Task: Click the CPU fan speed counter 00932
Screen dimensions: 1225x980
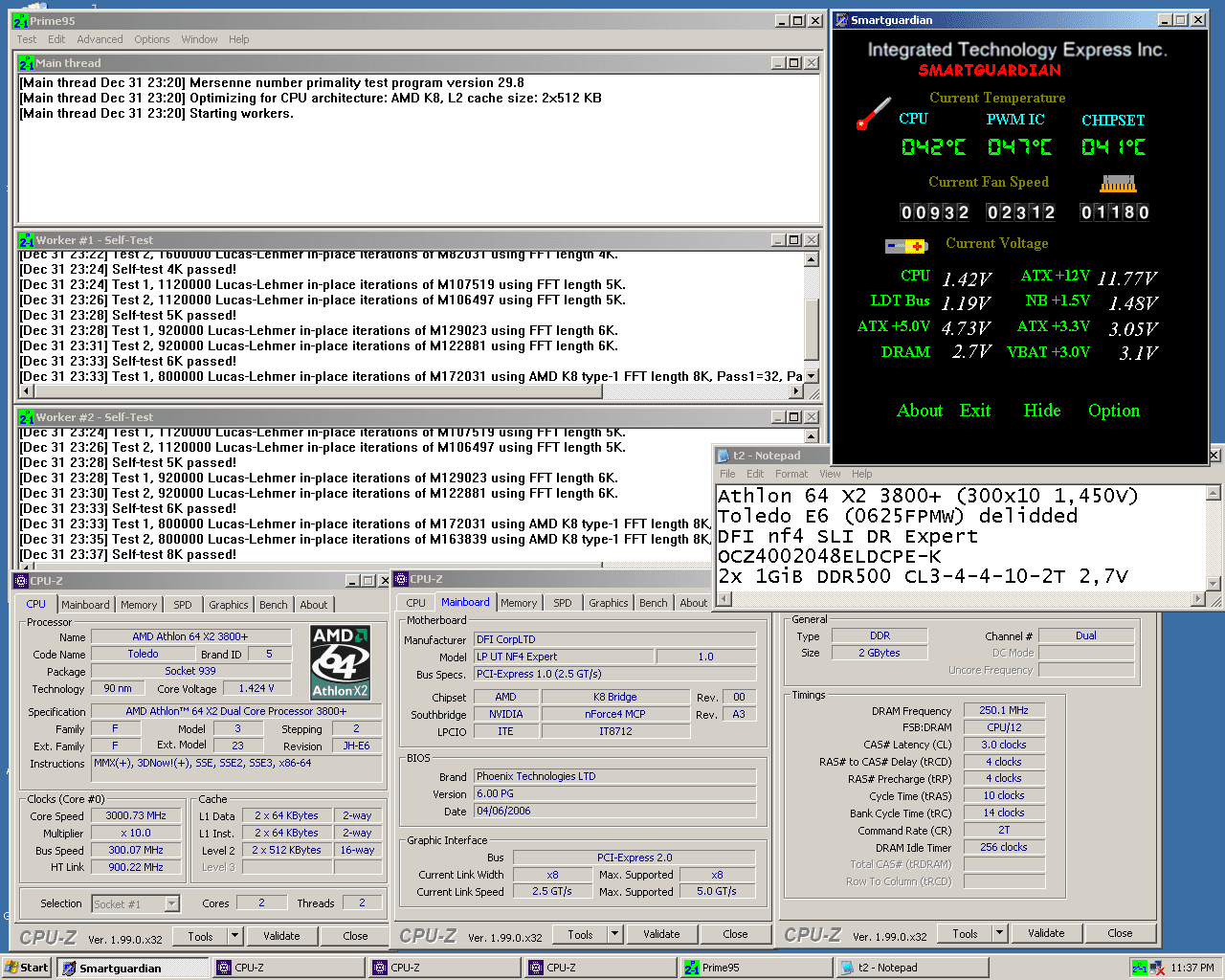Action: 935,212
